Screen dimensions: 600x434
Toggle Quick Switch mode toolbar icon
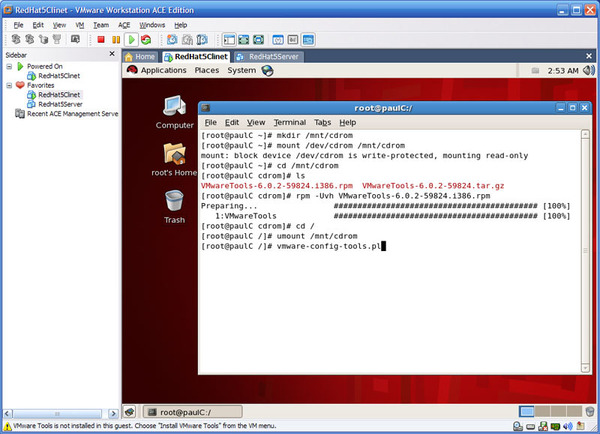point(259,39)
